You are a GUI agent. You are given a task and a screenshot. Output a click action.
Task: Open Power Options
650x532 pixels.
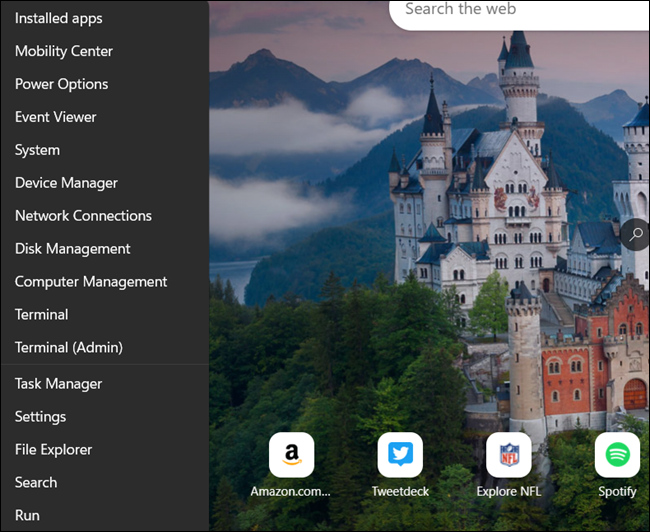(x=62, y=84)
